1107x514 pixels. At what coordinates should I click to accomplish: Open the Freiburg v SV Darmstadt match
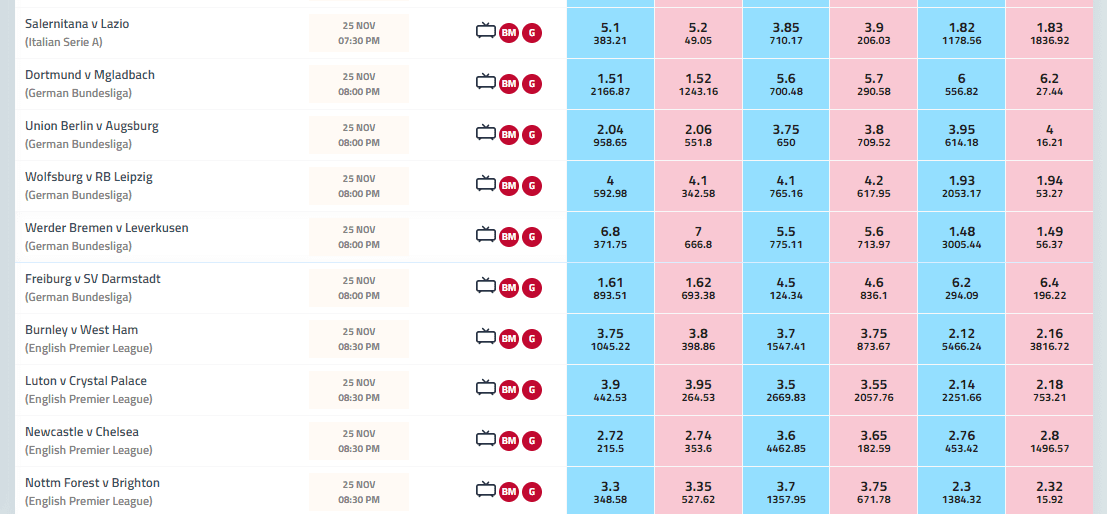[93, 279]
